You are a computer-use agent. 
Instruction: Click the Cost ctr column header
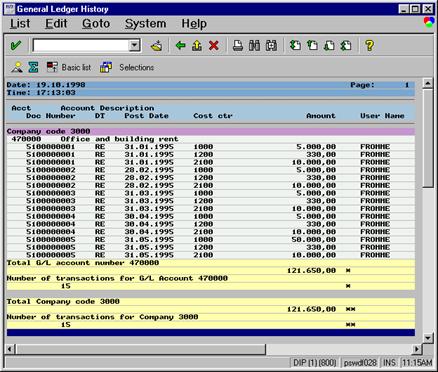[x=213, y=116]
